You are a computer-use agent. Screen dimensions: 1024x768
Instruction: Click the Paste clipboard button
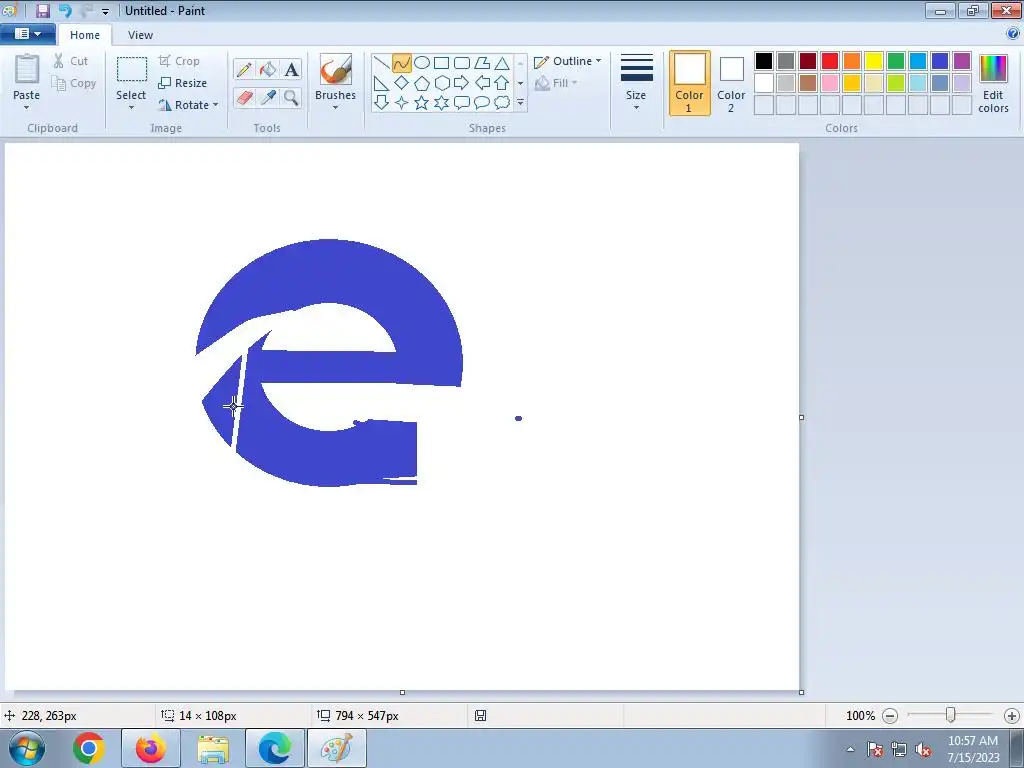[27, 76]
